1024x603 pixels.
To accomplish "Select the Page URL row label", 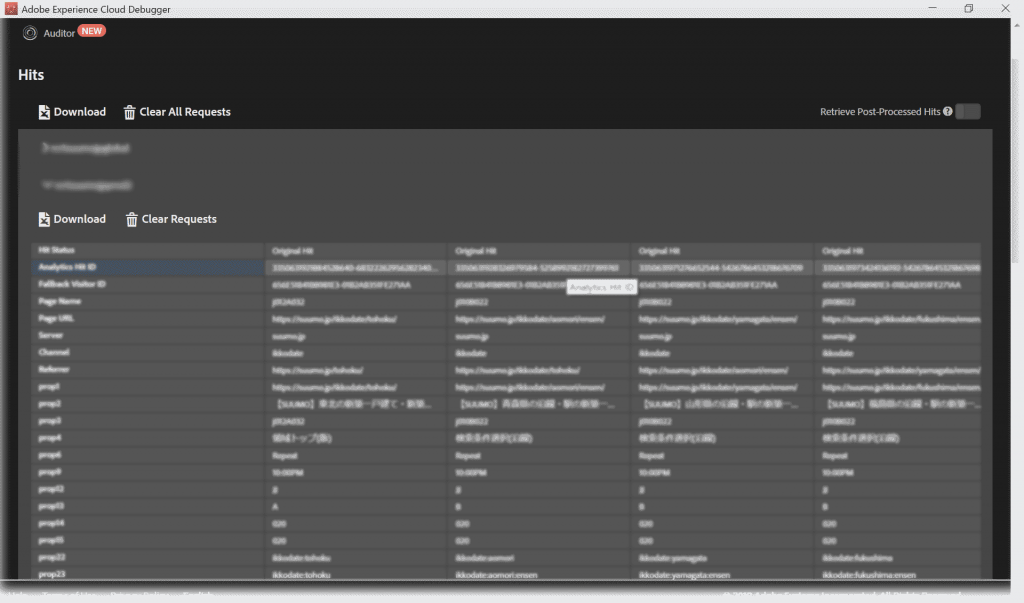I will (56, 318).
